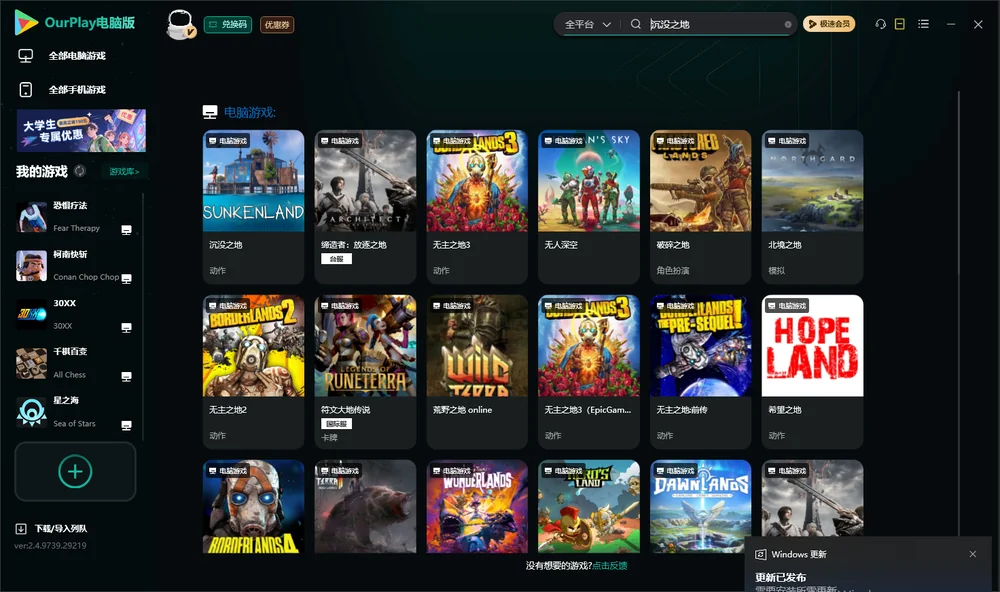
Task: Open the first 无主之地3 game card
Action: (477, 207)
